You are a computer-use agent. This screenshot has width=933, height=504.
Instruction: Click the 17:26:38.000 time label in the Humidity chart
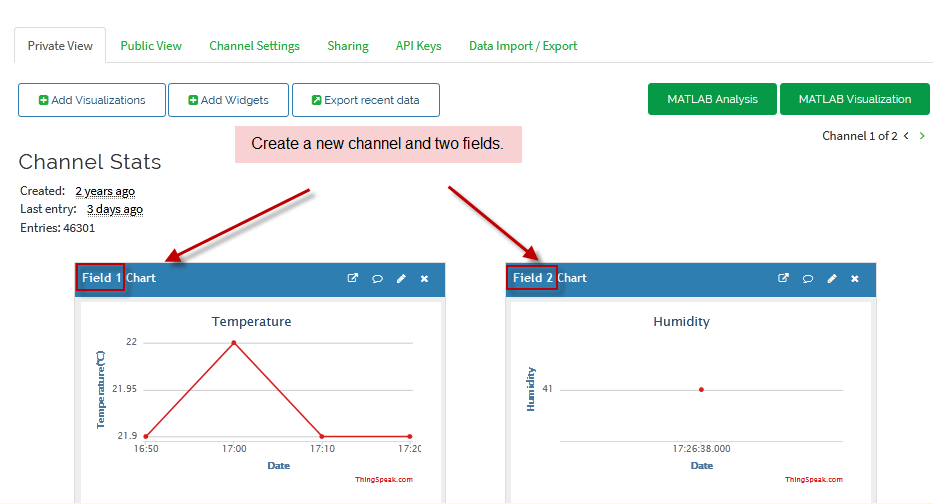click(702, 449)
